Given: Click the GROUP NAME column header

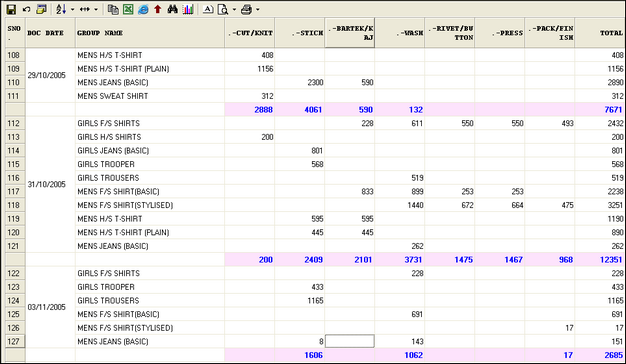Looking at the screenshot, I should tap(150, 33).
